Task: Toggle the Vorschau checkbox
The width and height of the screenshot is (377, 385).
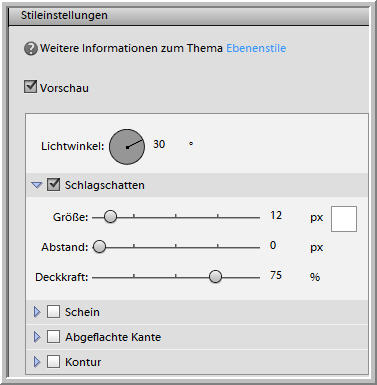Action: (30, 87)
